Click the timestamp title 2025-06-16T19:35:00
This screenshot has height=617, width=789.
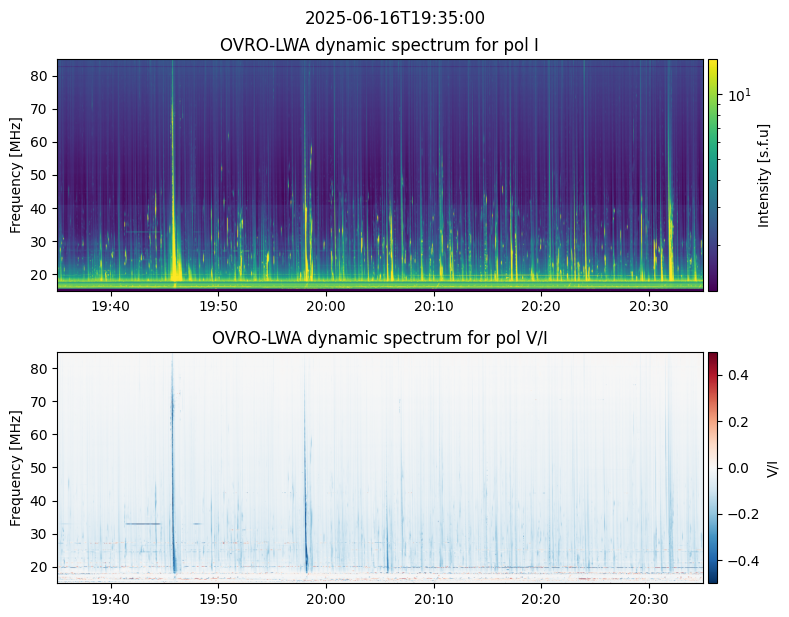[394, 18]
